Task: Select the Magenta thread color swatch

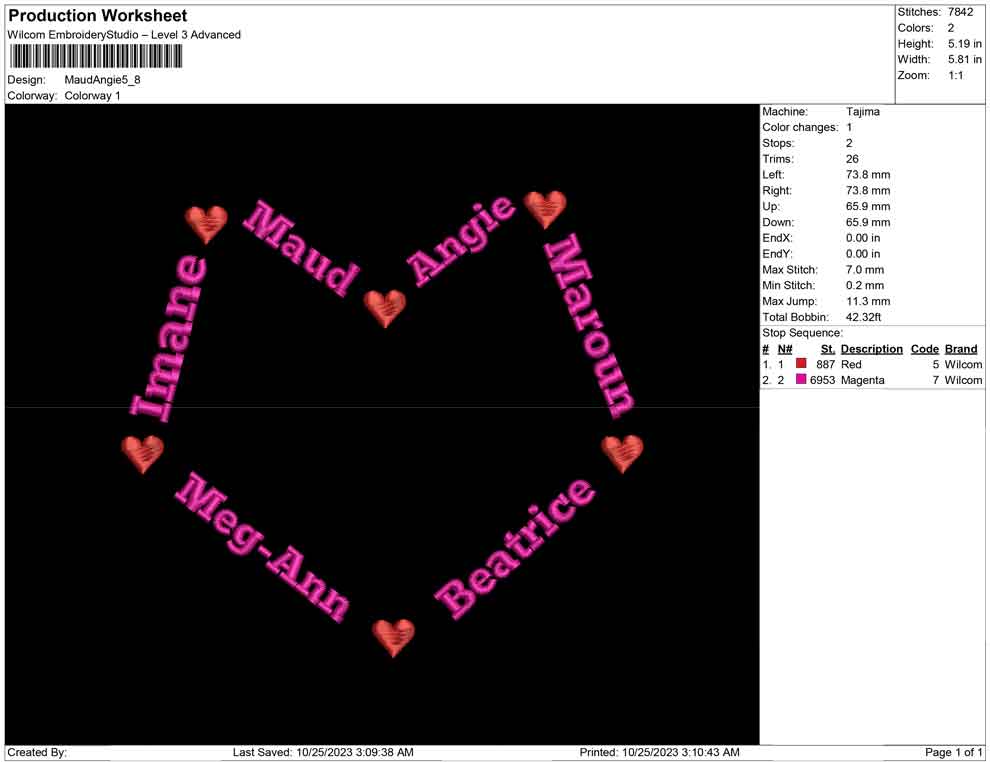Action: (801, 380)
